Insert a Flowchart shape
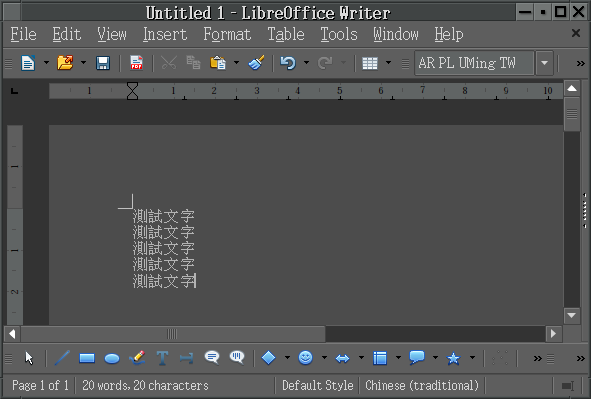Viewport: 591px width, 399px height. click(x=380, y=358)
